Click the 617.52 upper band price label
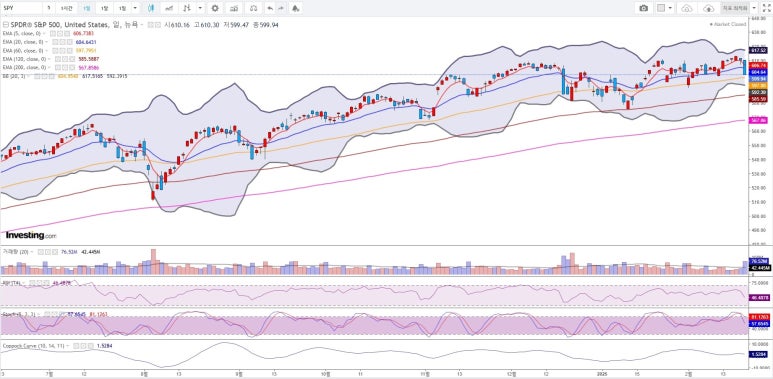773x379 pixels. click(x=758, y=50)
